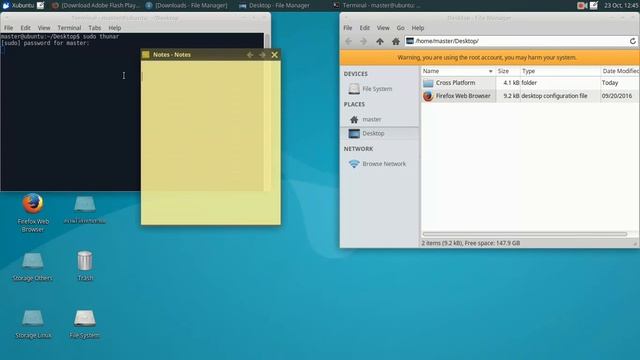Switch to the Desktop - File Manager taskbar button
Viewport: 640px width, 360px height.
274,5
